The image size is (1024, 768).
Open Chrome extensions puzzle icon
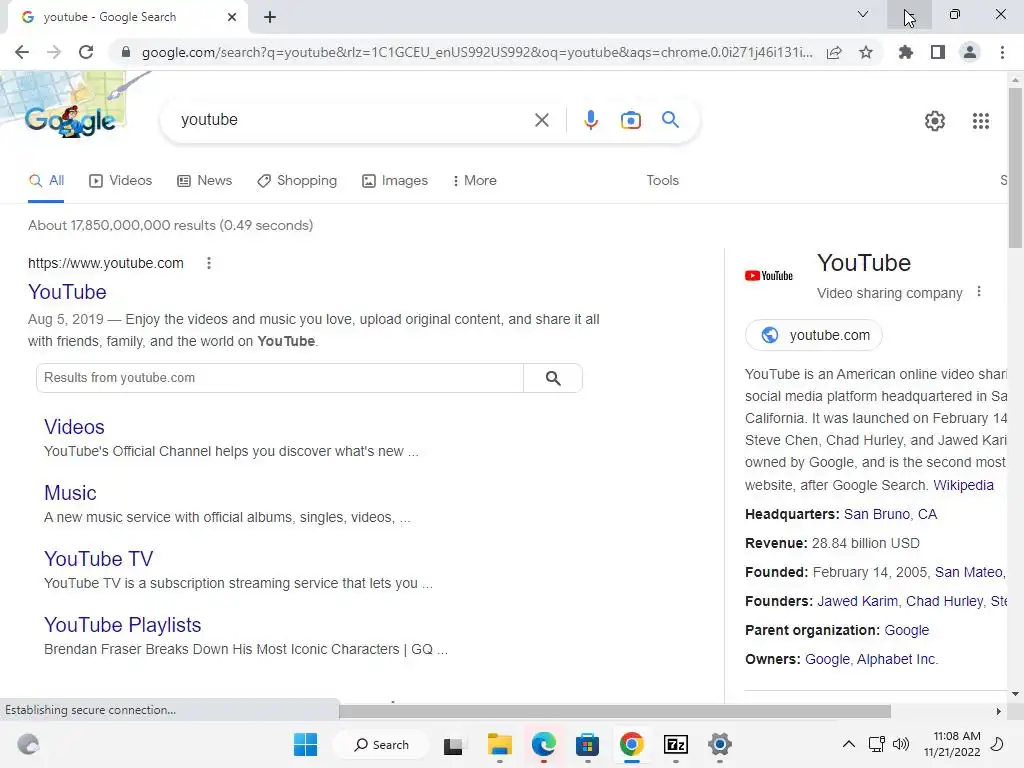pyautogui.click(x=906, y=52)
